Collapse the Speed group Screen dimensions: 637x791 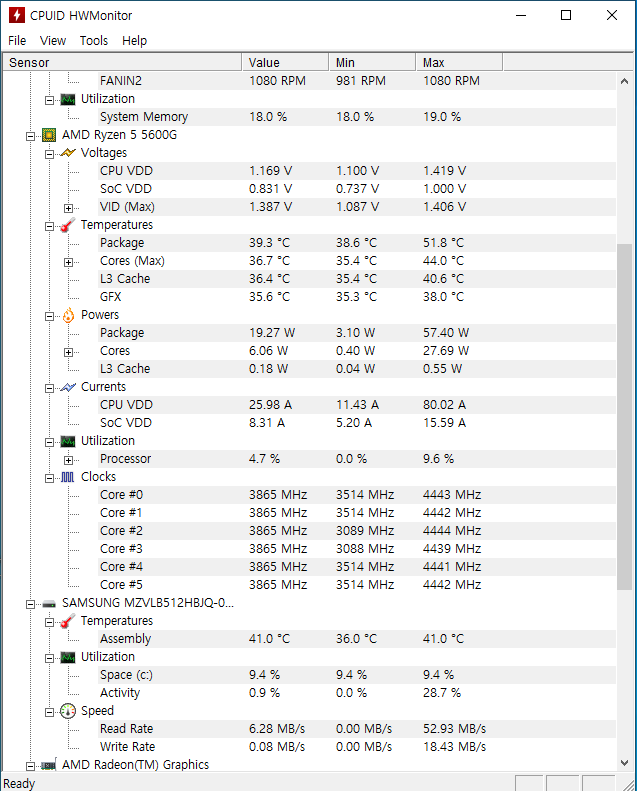[49, 712]
